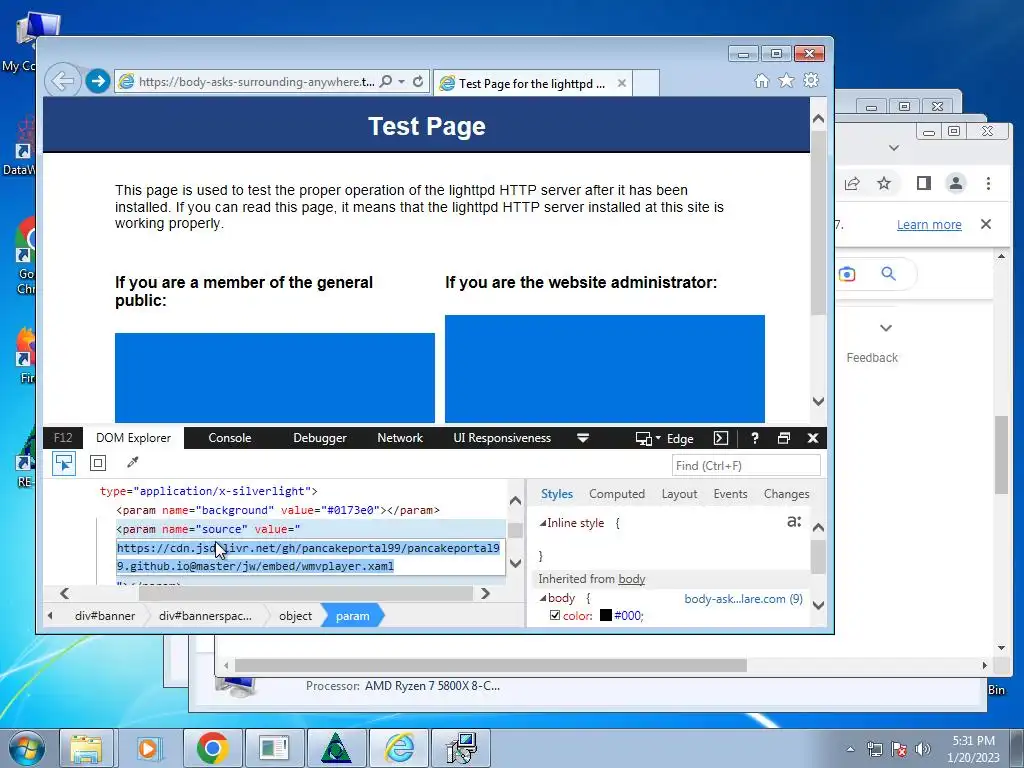Show more developer tools via the overflow arrow
Image resolution: width=1024 pixels, height=768 pixels.
[x=583, y=438]
